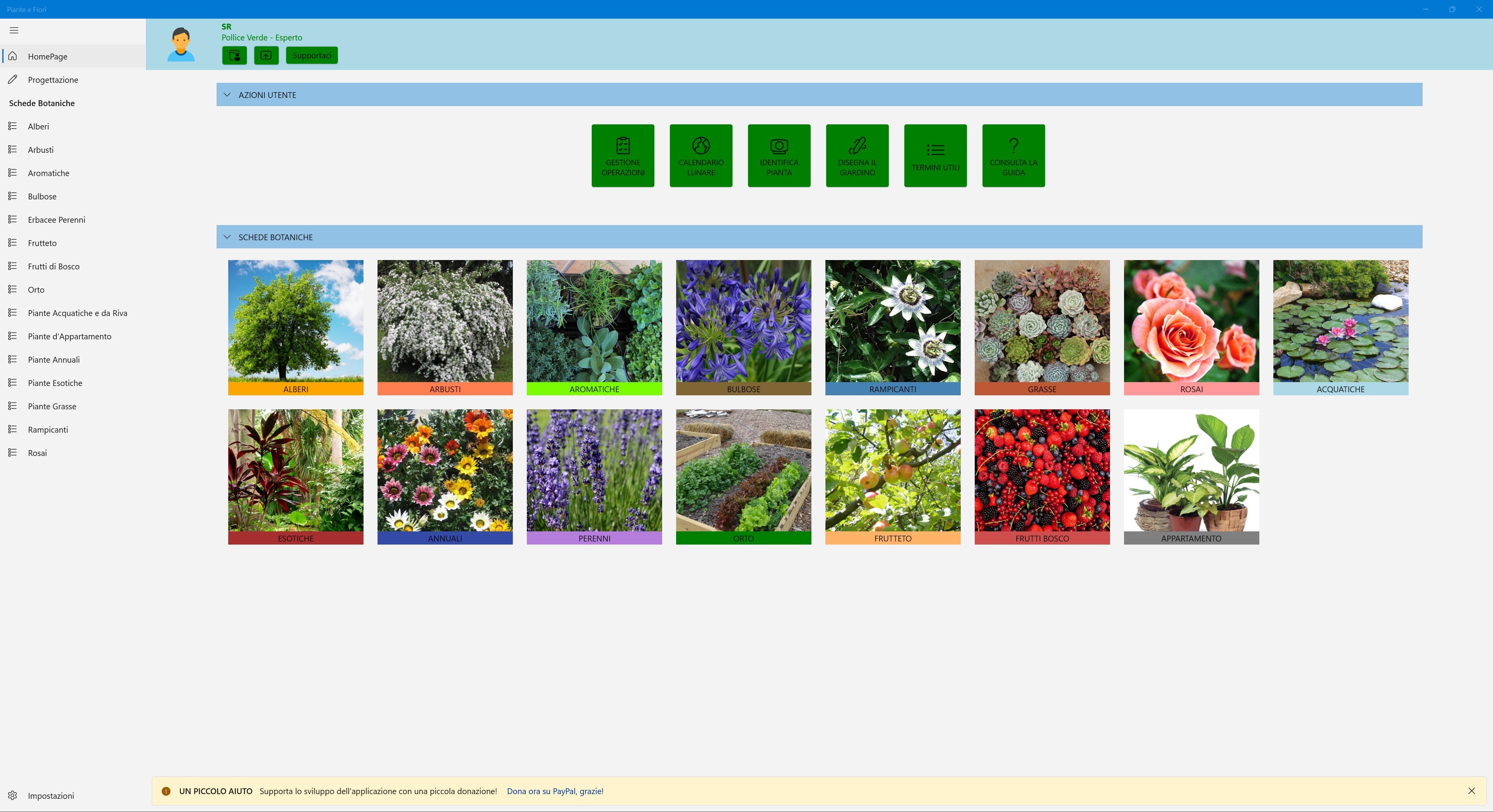Open Disegna il Giardino tile
The width and height of the screenshot is (1493, 812).
point(857,155)
